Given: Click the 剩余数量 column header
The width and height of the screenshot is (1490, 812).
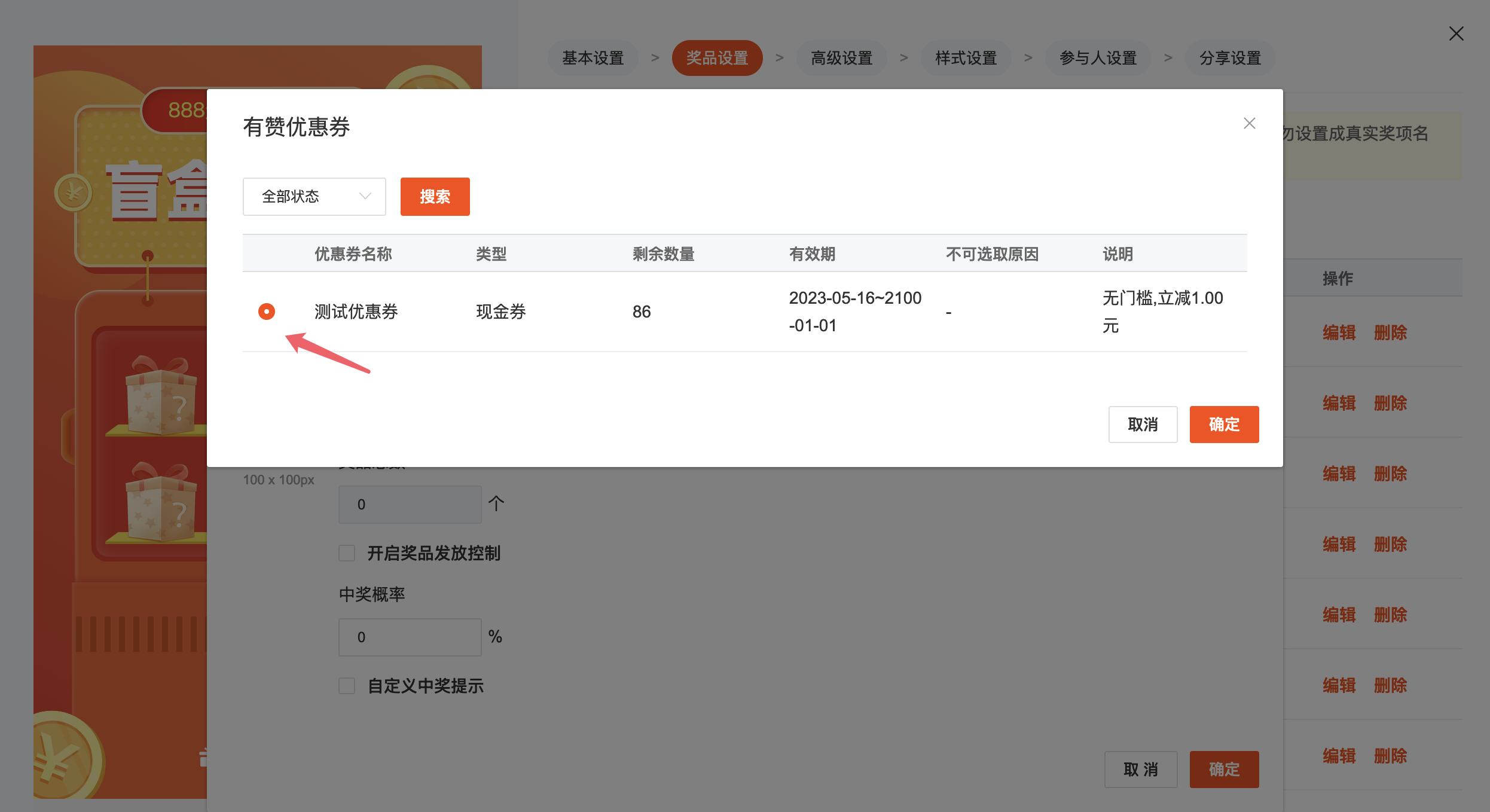Looking at the screenshot, I should pyautogui.click(x=664, y=254).
